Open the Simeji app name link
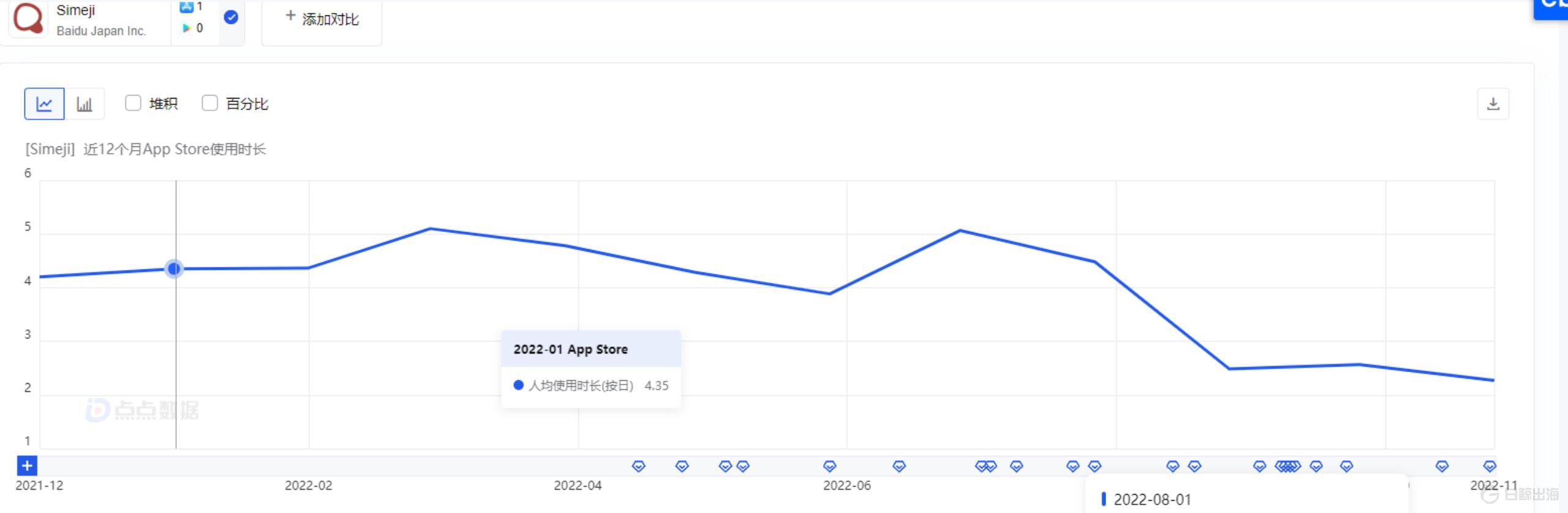 pos(76,10)
